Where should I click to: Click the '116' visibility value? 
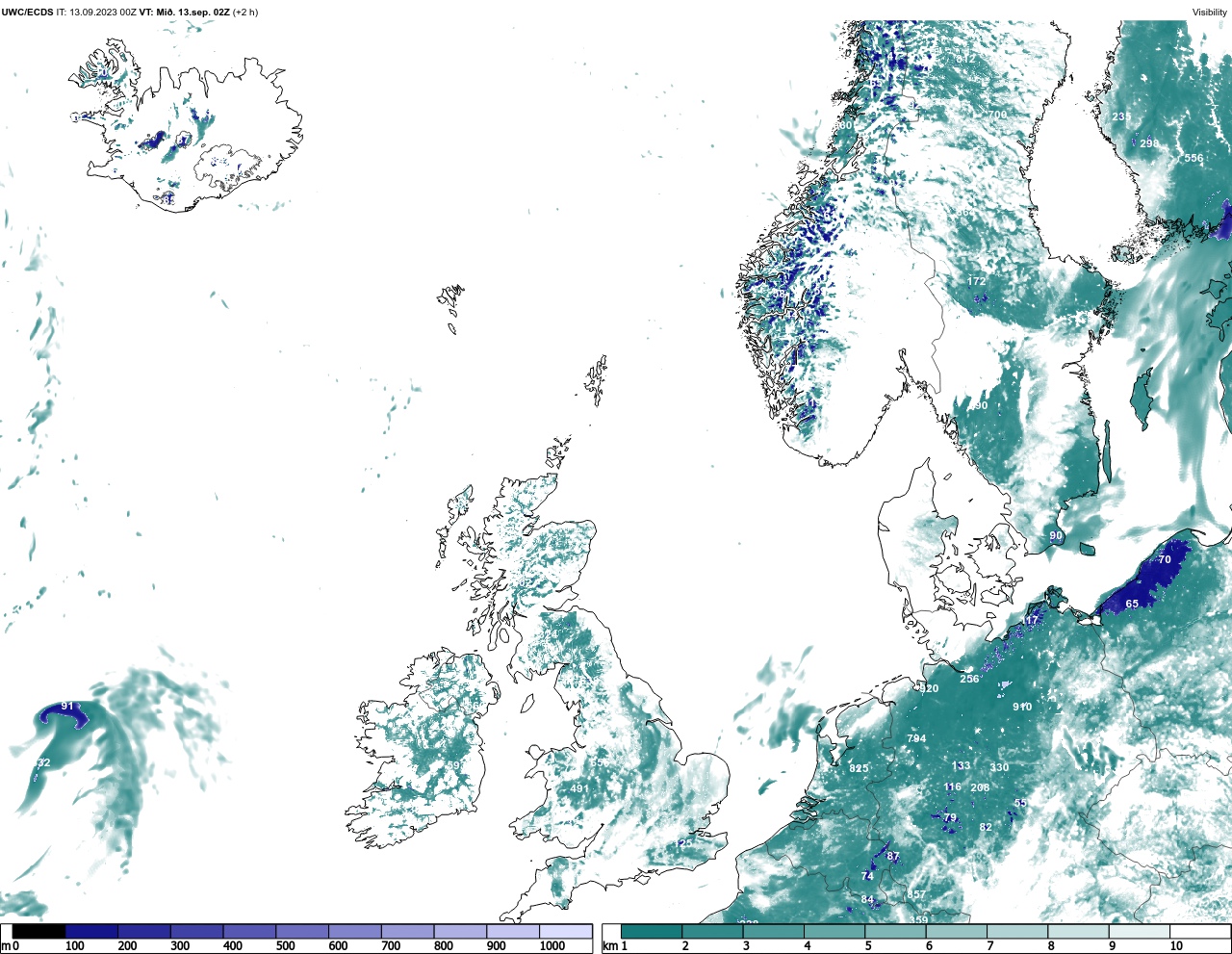pos(952,786)
